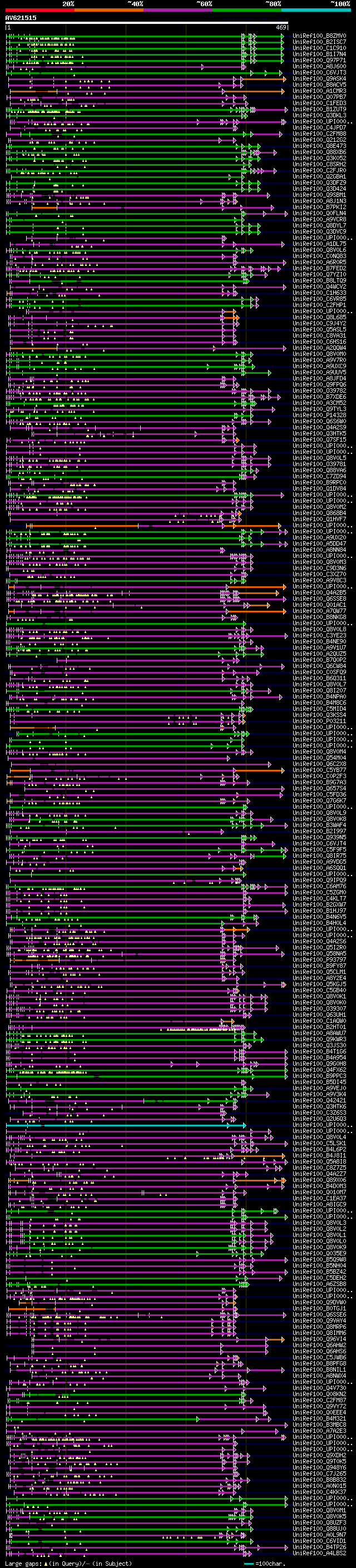Open the UniRef100_Q8L685 hit
Viewport: 356px width, 1568px height.
tap(319, 317)
